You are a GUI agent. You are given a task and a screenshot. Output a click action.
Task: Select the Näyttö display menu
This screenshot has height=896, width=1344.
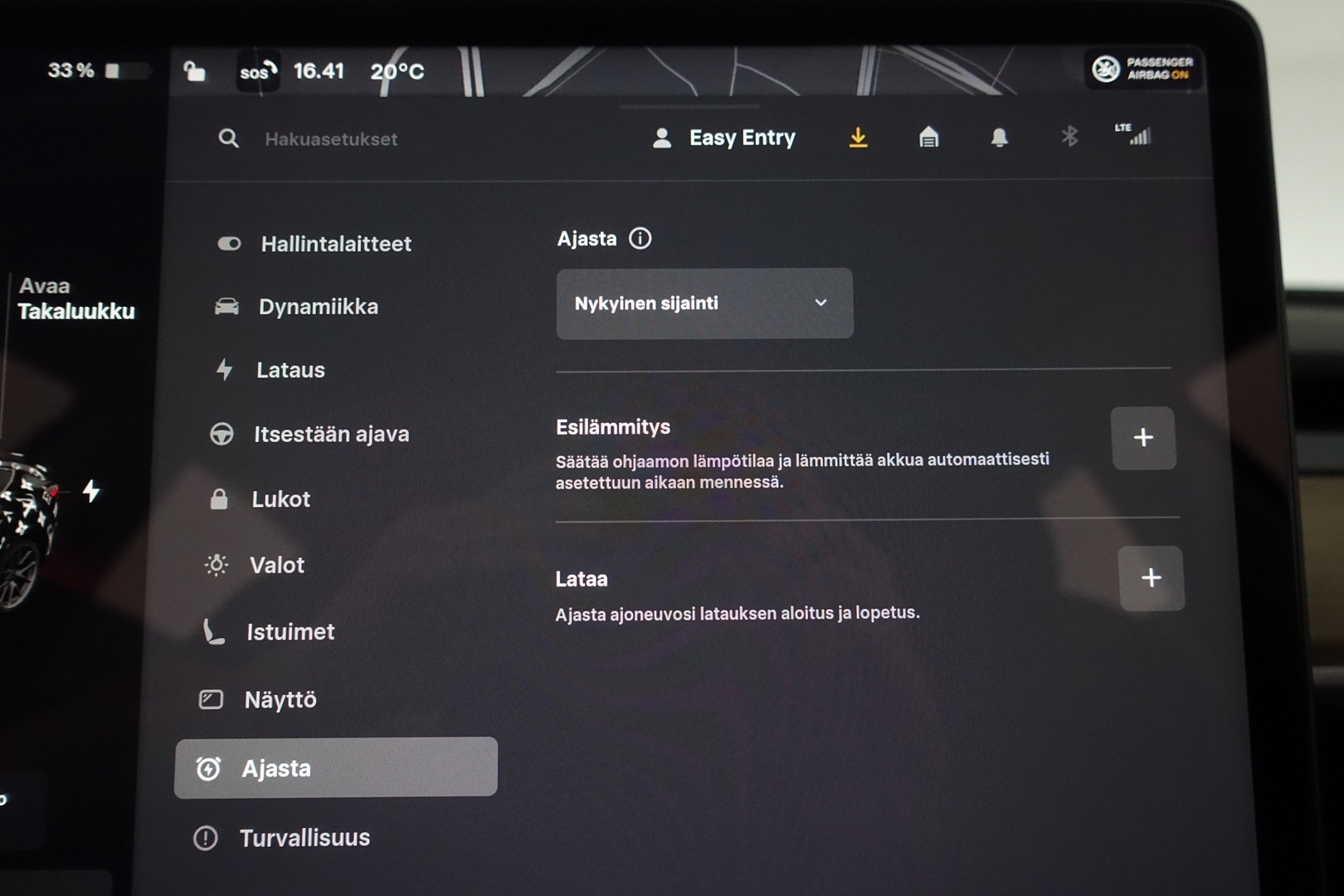[258, 700]
